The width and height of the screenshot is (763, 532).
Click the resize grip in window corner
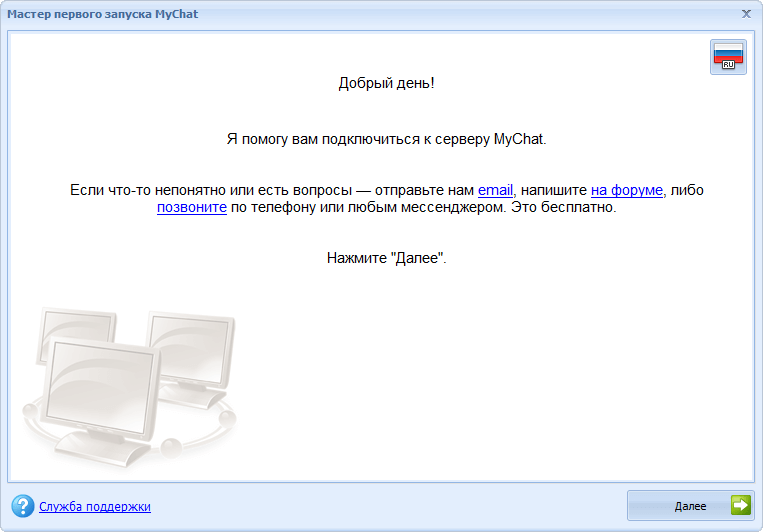[756, 525]
